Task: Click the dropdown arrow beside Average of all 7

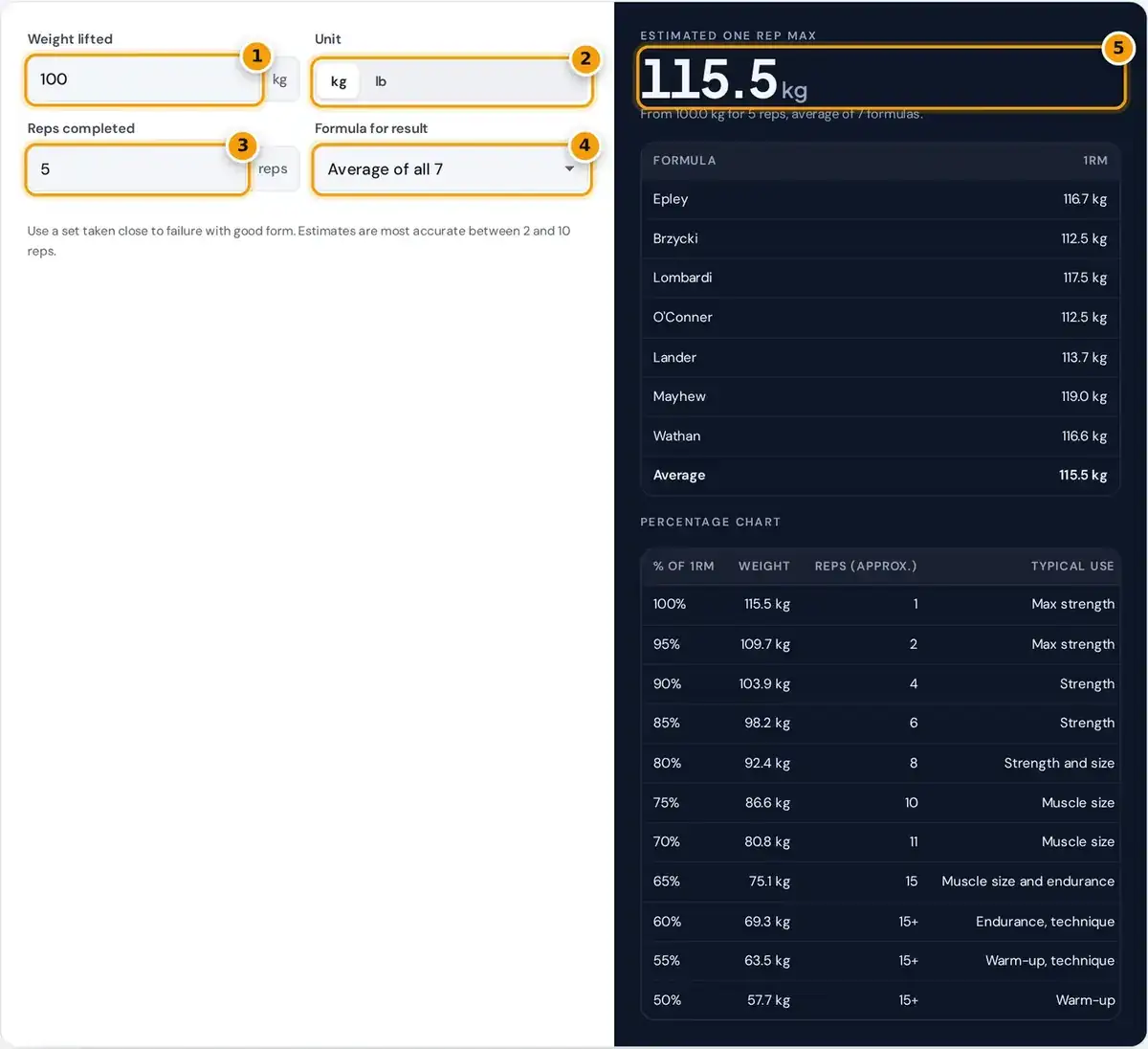Action: 569,169
